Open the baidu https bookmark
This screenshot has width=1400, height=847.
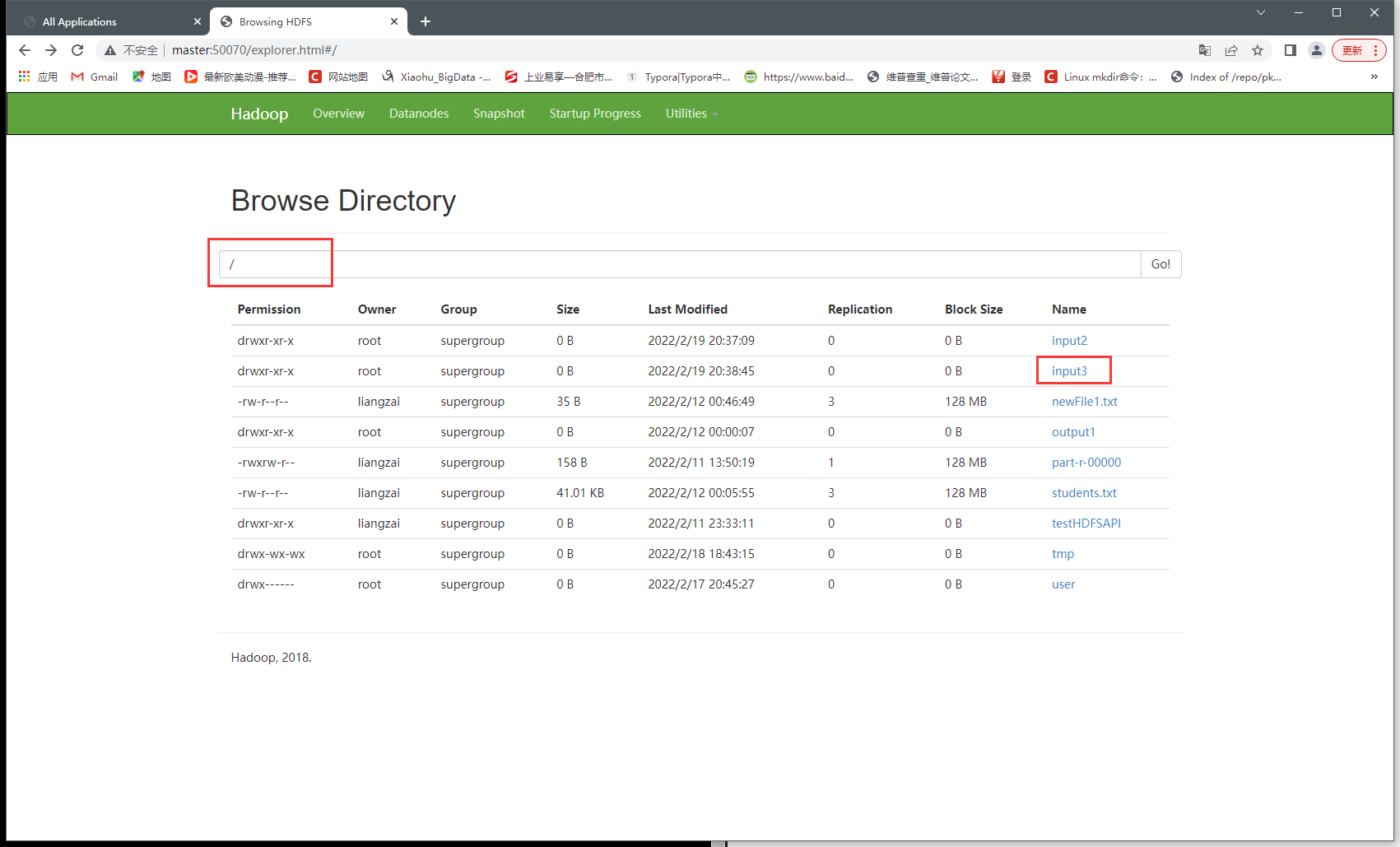(798, 77)
